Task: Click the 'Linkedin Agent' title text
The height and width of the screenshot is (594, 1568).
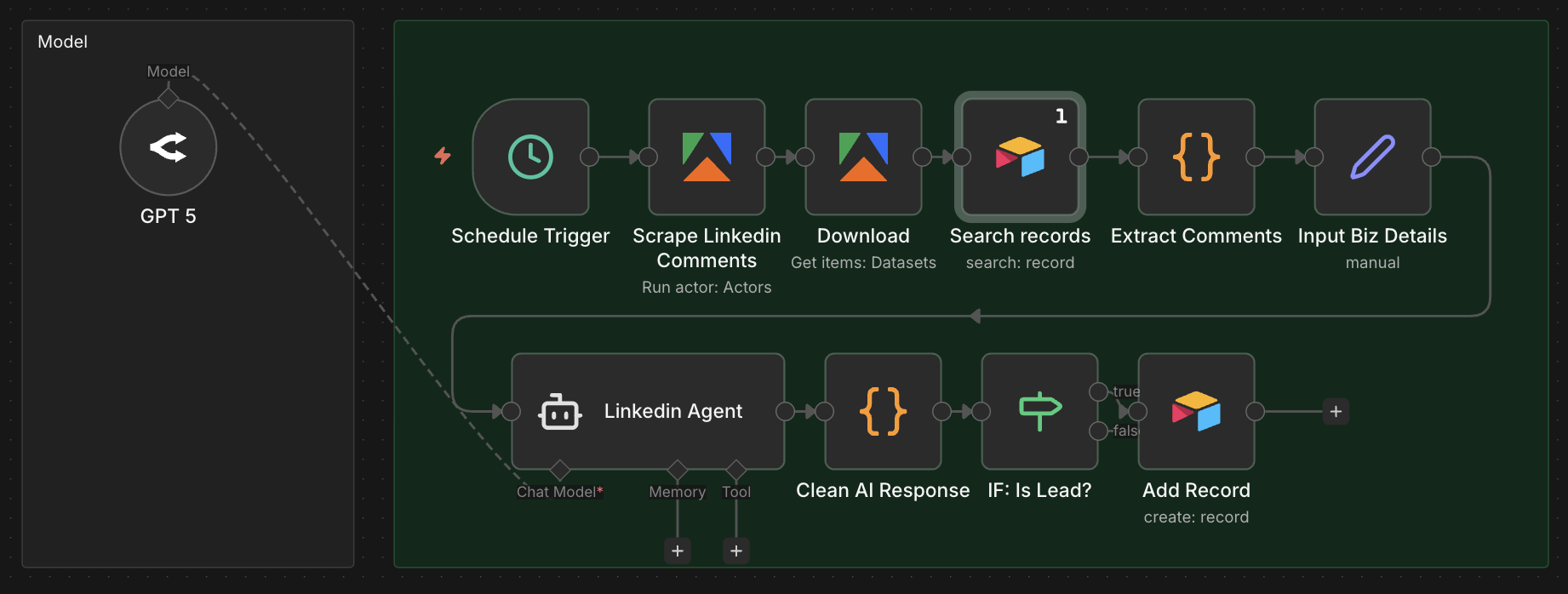Action: tap(673, 411)
